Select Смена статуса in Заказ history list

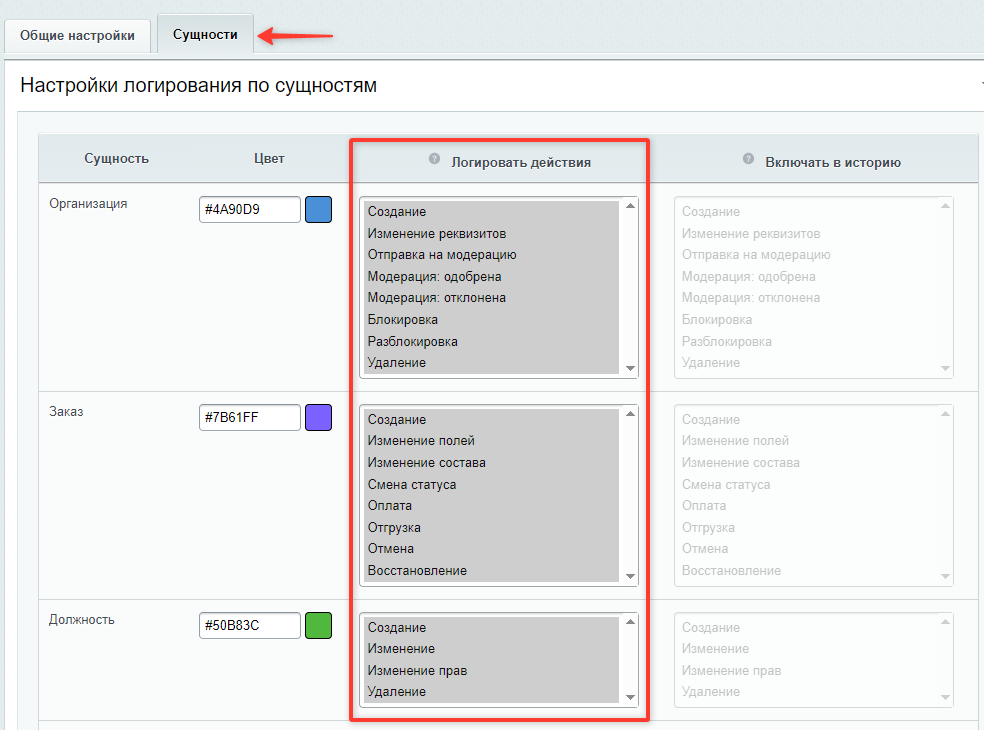coord(806,485)
